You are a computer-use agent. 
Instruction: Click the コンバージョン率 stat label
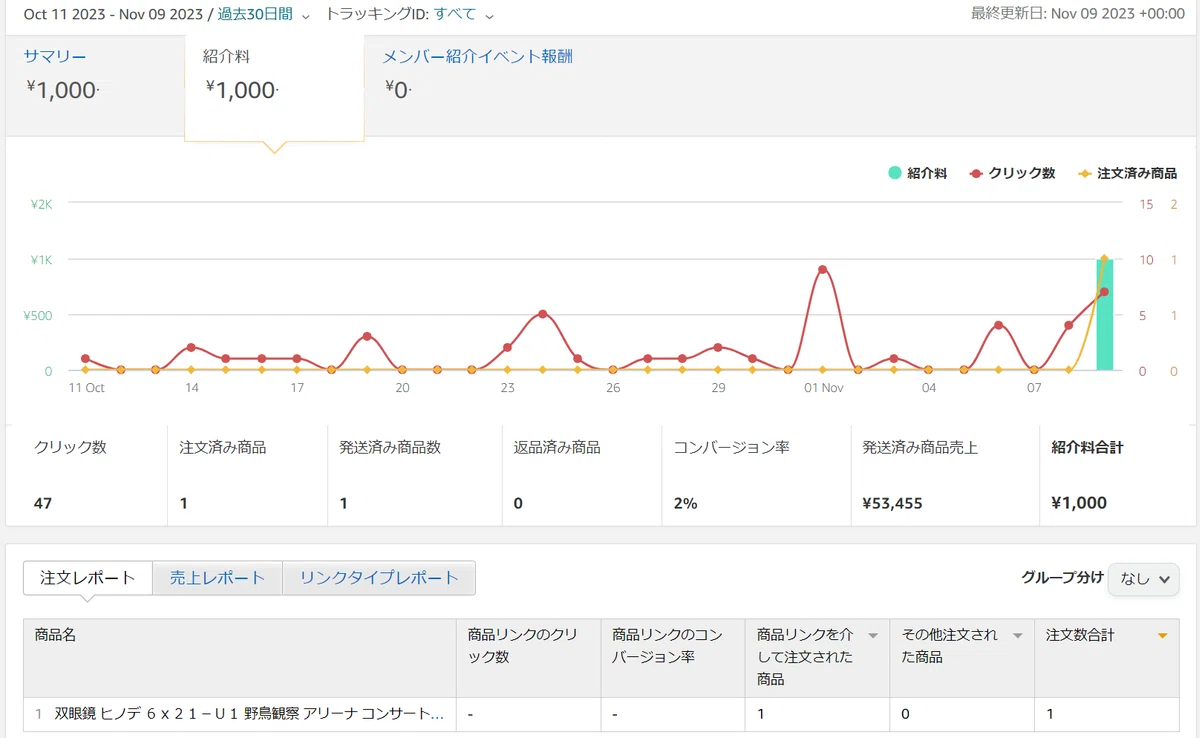point(732,448)
